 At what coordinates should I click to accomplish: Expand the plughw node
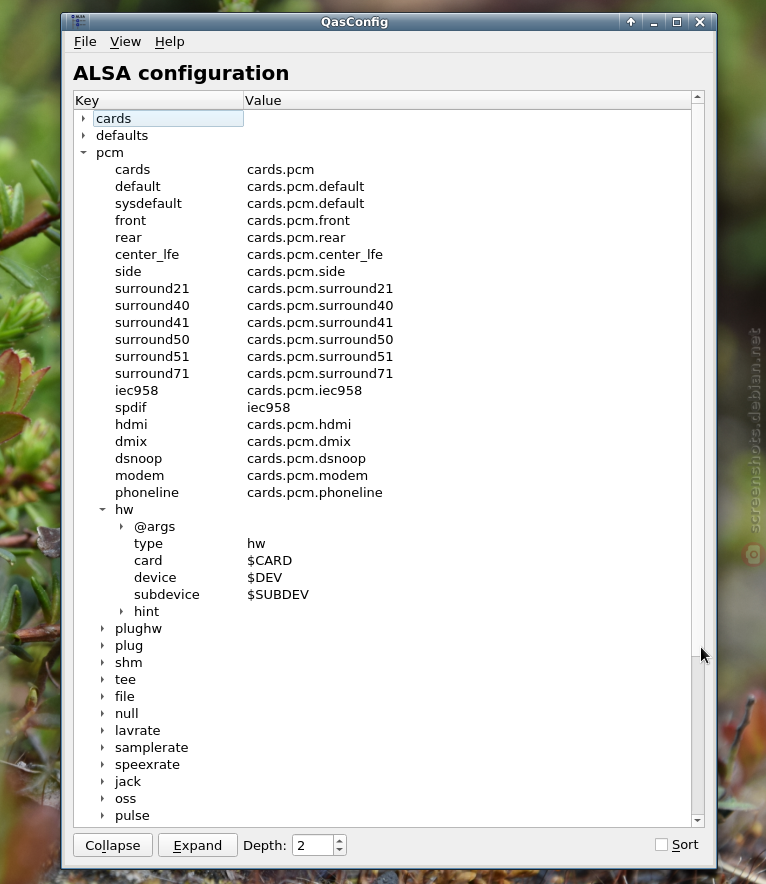102,628
